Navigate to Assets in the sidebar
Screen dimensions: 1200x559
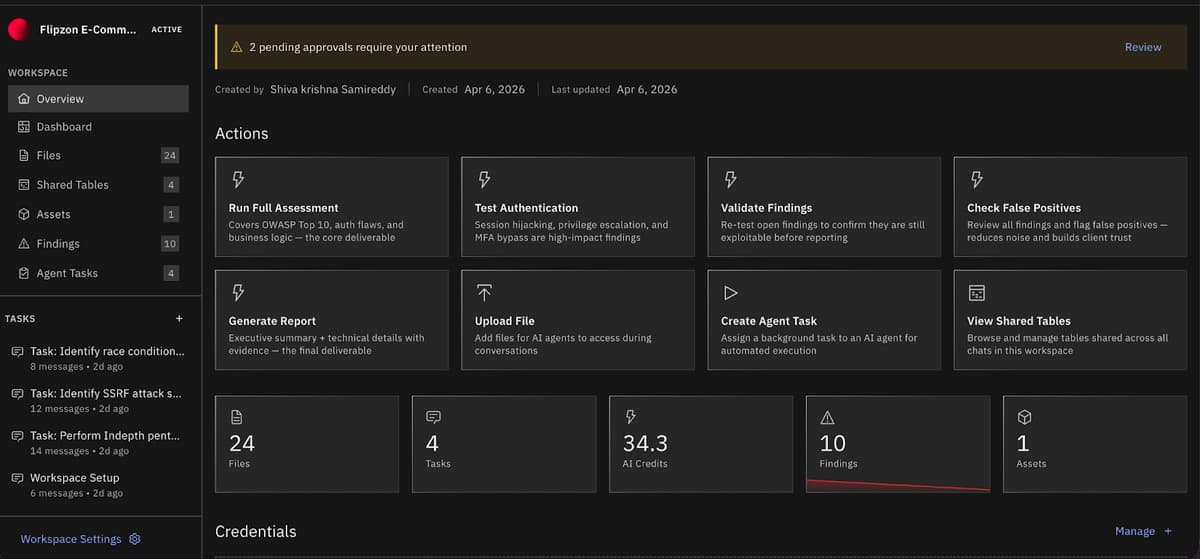[98, 214]
